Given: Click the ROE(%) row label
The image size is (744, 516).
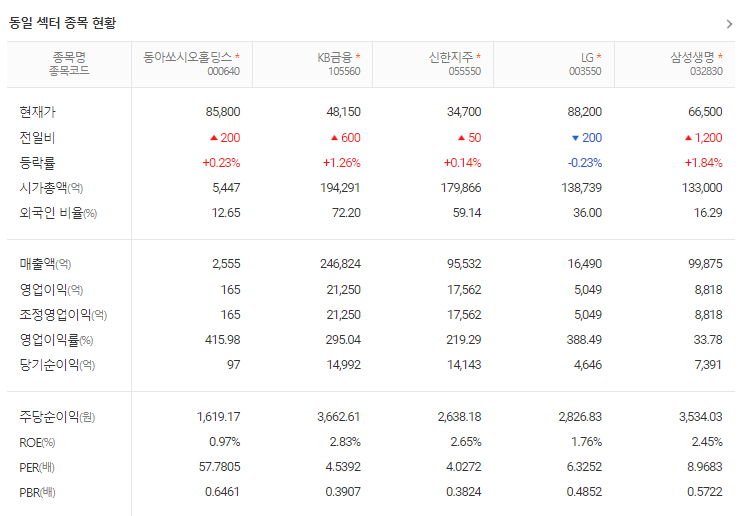Looking at the screenshot, I should point(37,442).
